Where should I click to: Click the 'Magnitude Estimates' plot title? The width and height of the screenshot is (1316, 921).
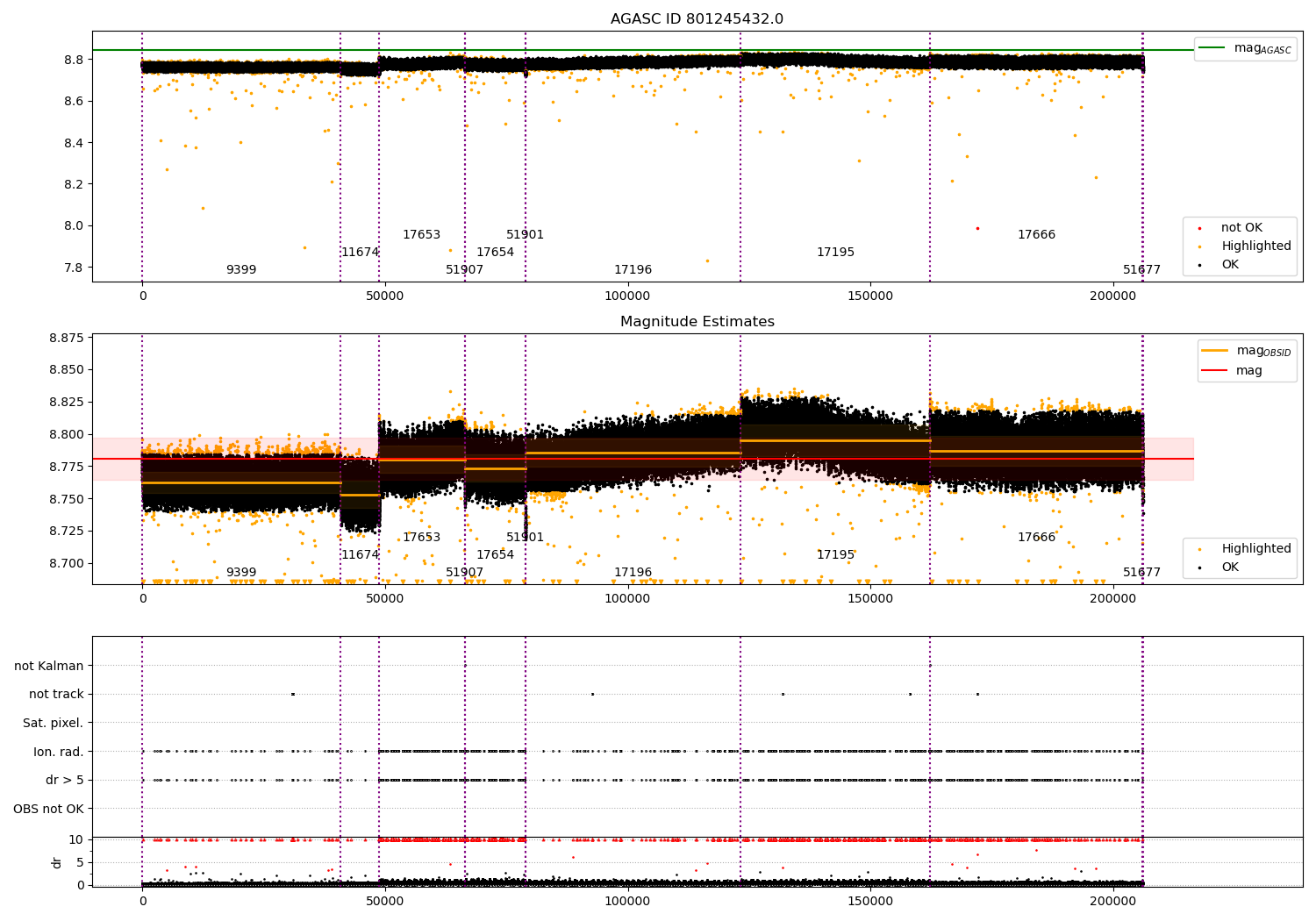pyautogui.click(x=697, y=322)
